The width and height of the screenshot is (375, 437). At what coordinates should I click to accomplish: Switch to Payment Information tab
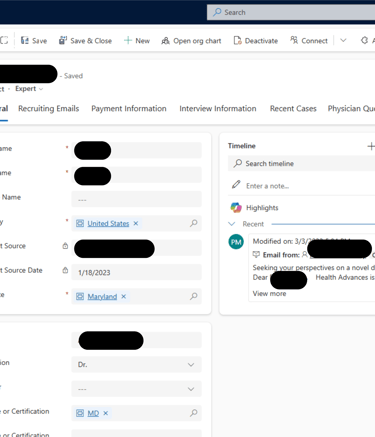[x=129, y=109]
